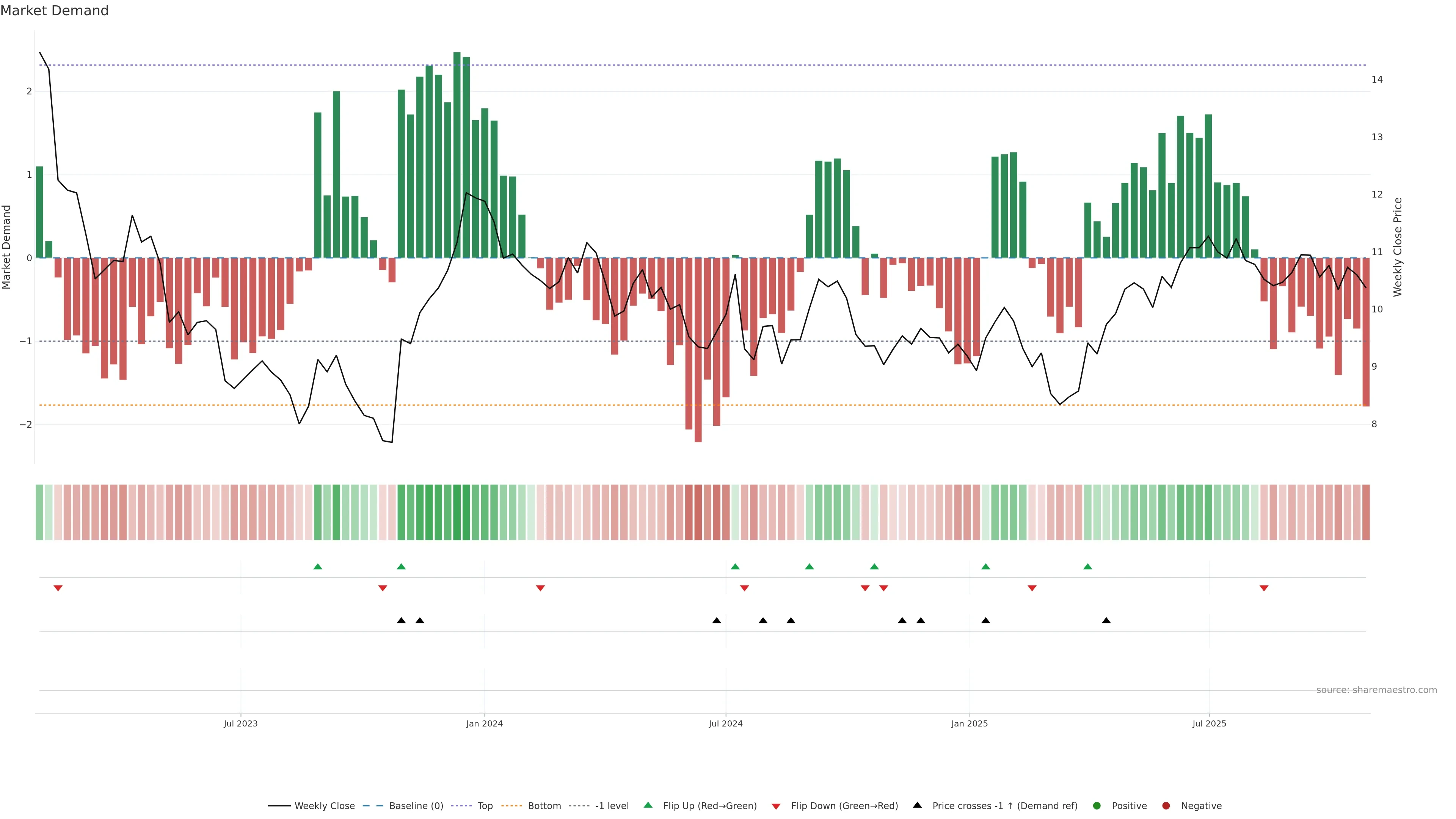Click the green Positive legend dot
The image size is (1456, 819).
(x=1097, y=805)
